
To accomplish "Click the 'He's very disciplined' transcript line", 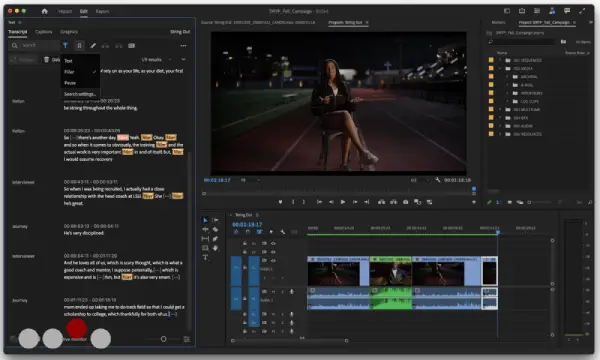I will 83,233.
